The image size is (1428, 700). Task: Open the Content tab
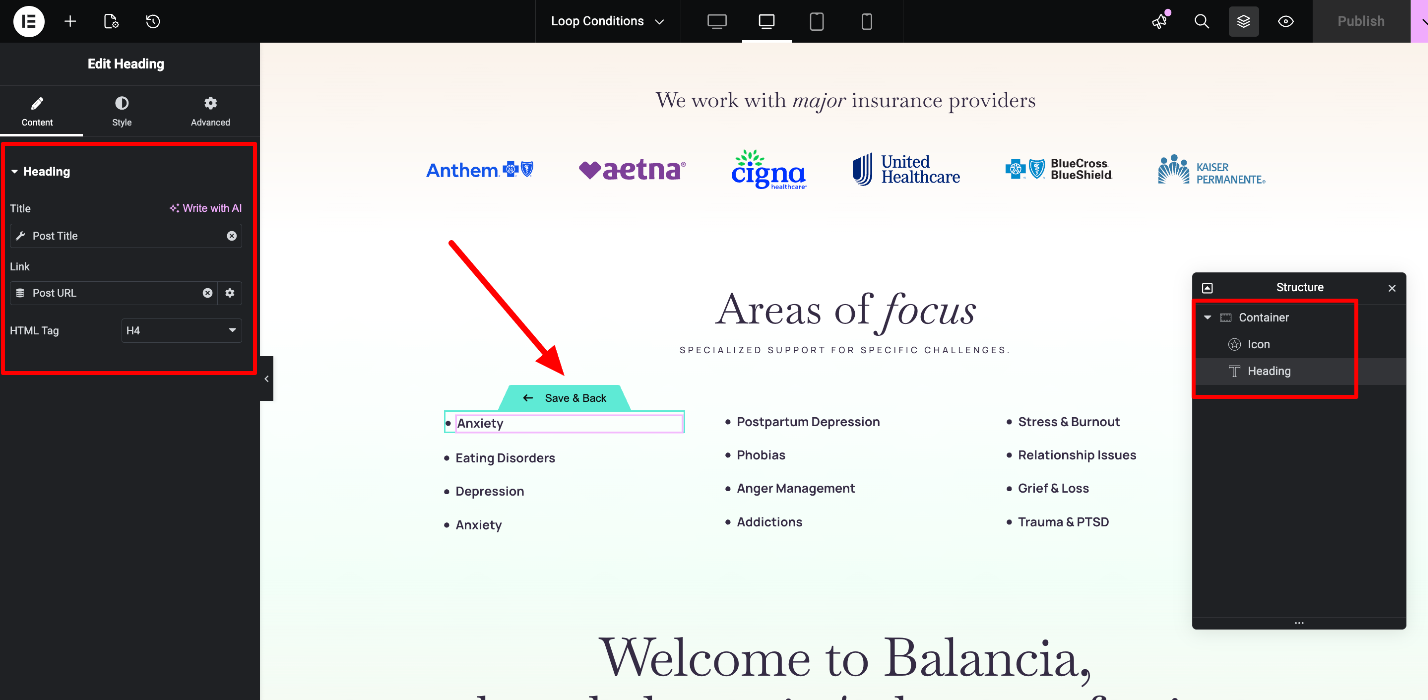(37, 111)
